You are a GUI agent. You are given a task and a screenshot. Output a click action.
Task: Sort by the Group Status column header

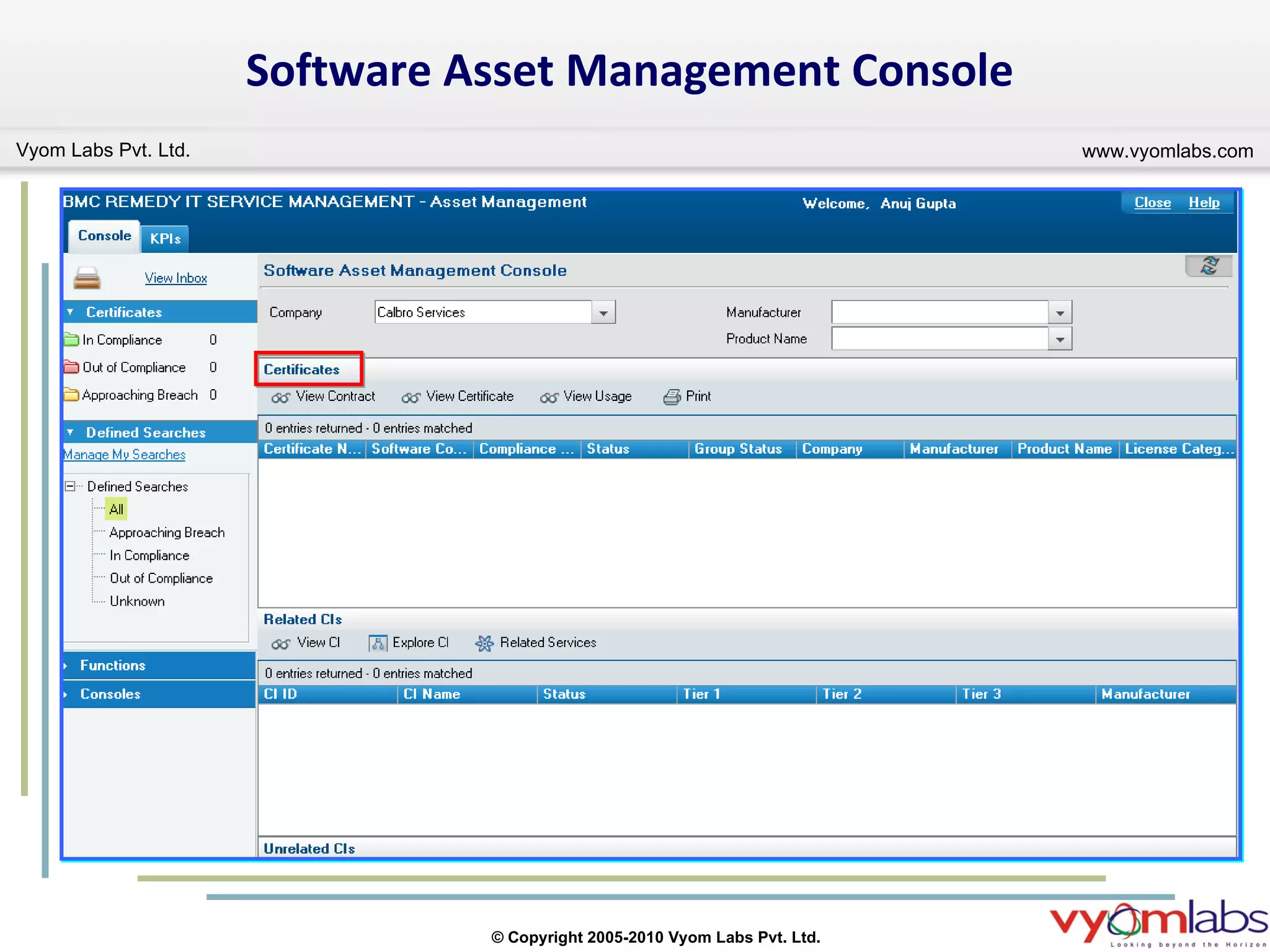pyautogui.click(x=742, y=449)
